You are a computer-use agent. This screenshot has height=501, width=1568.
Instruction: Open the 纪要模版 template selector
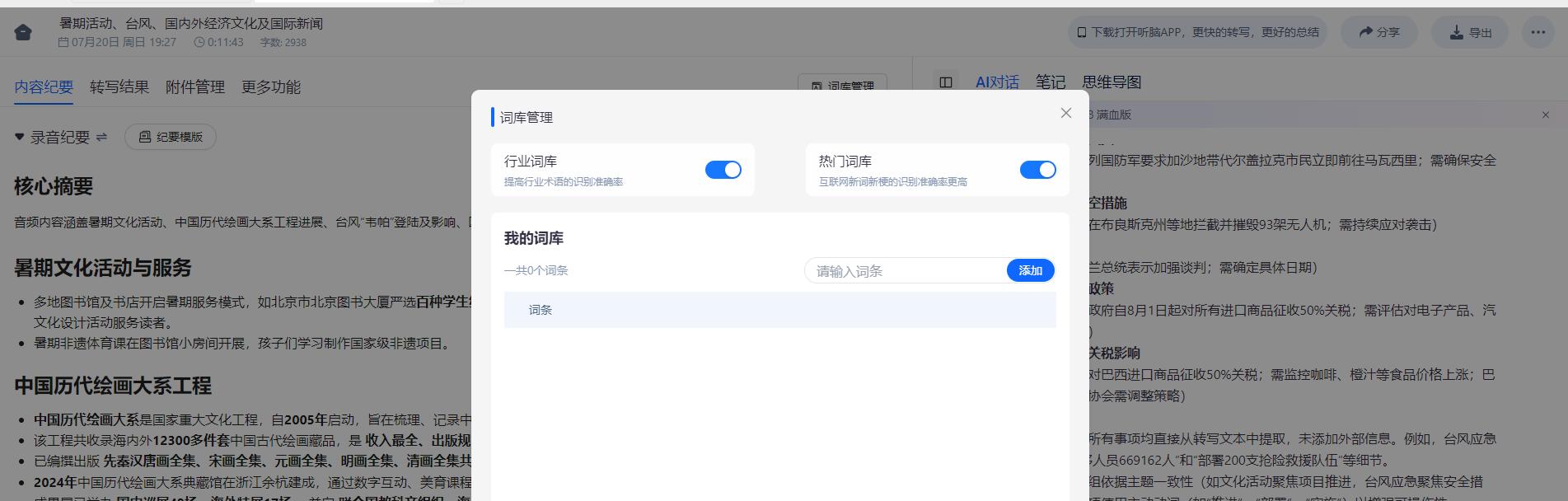tap(171, 137)
